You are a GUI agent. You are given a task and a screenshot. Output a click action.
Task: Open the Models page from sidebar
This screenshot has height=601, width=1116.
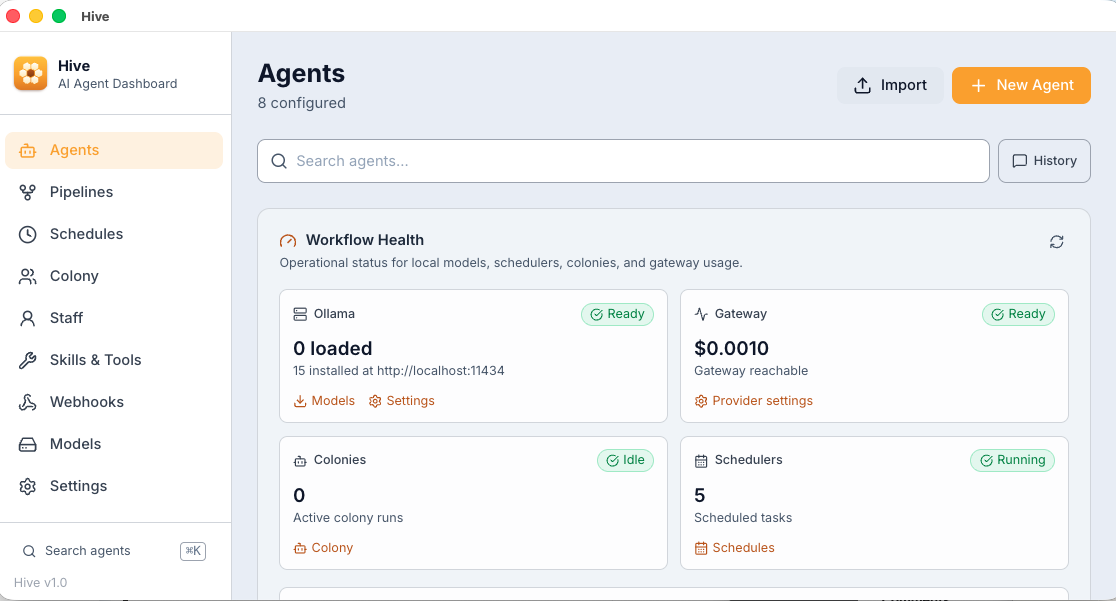coord(114,444)
